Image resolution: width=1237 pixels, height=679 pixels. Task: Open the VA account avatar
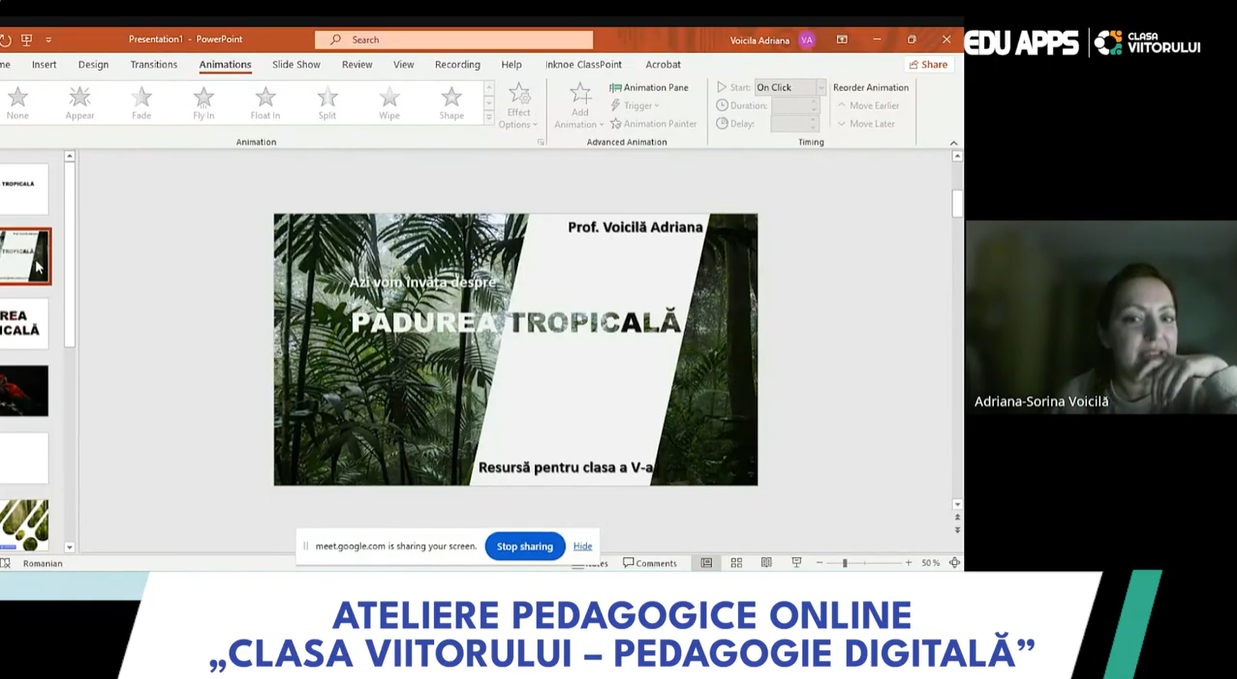807,40
